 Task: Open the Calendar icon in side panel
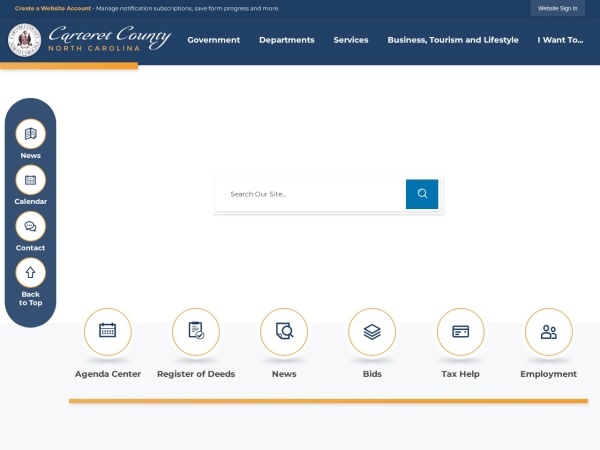(x=31, y=180)
